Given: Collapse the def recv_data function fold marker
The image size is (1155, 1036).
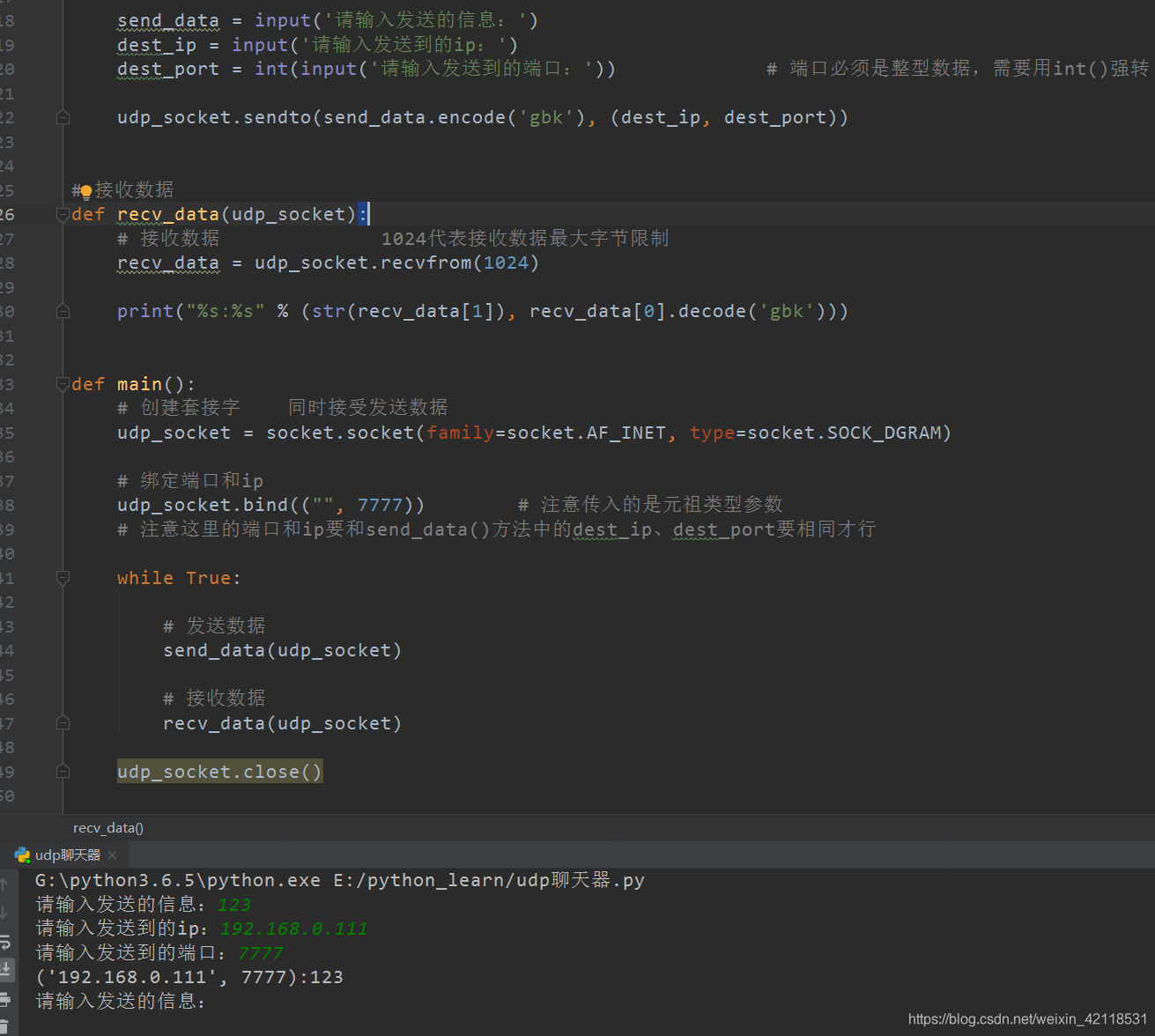Looking at the screenshot, I should pos(63,214).
